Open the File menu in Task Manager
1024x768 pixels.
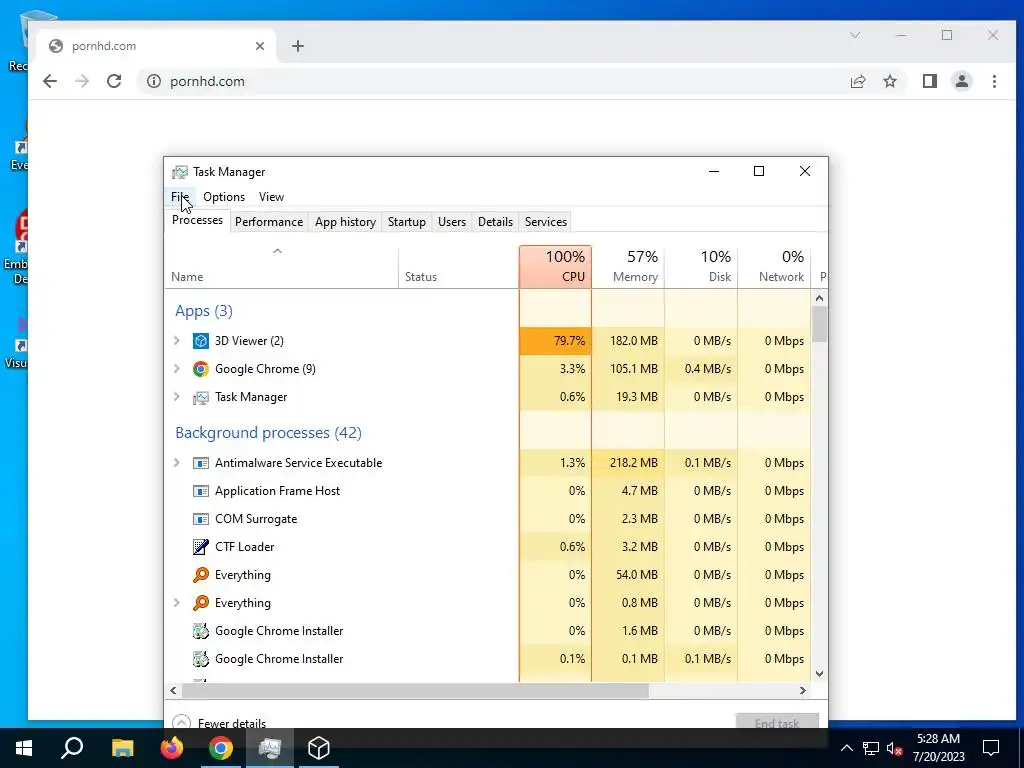coord(180,197)
